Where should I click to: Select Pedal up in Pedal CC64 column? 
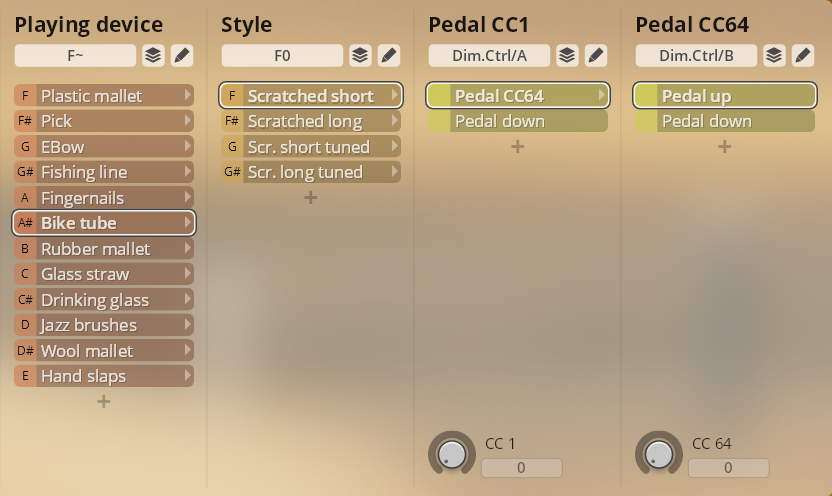(725, 96)
